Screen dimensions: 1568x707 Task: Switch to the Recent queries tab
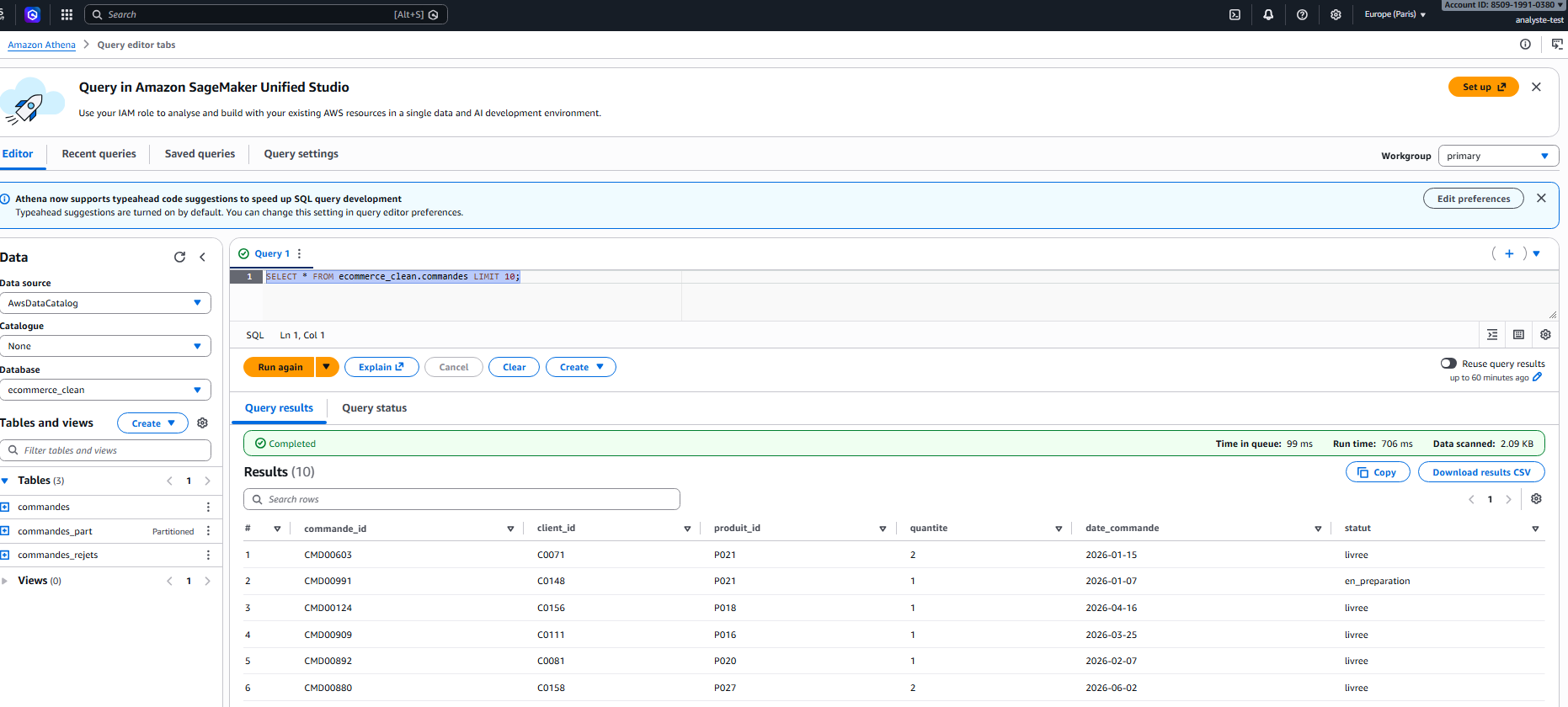coord(99,154)
